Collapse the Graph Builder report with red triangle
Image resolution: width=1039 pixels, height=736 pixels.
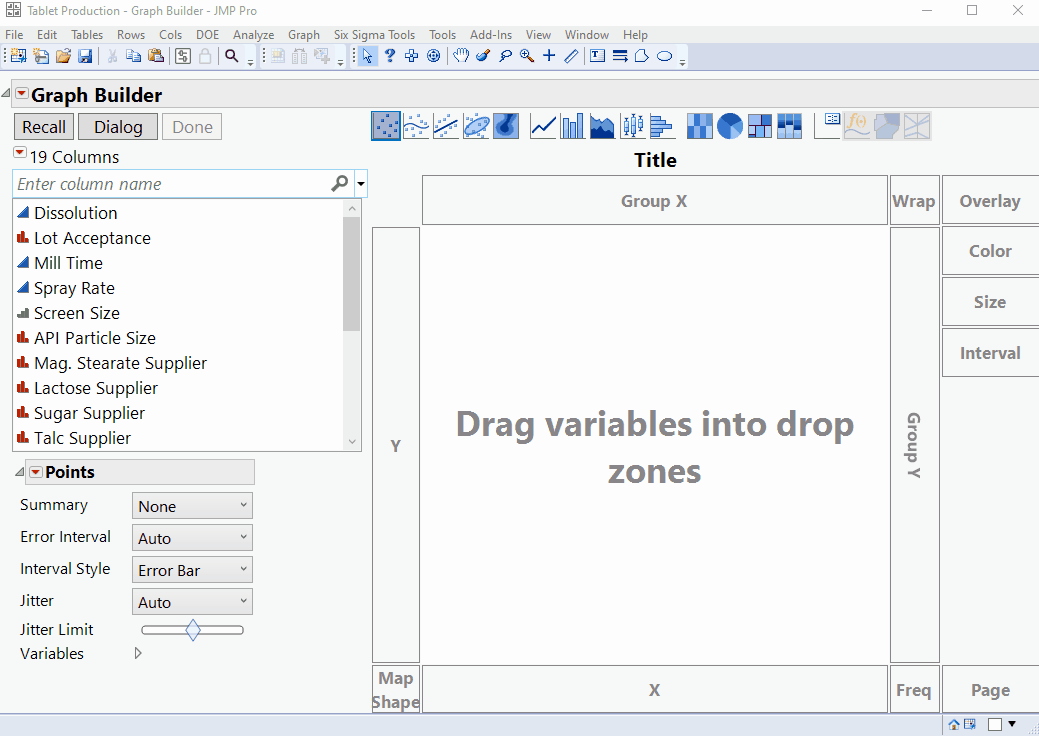tap(21, 91)
